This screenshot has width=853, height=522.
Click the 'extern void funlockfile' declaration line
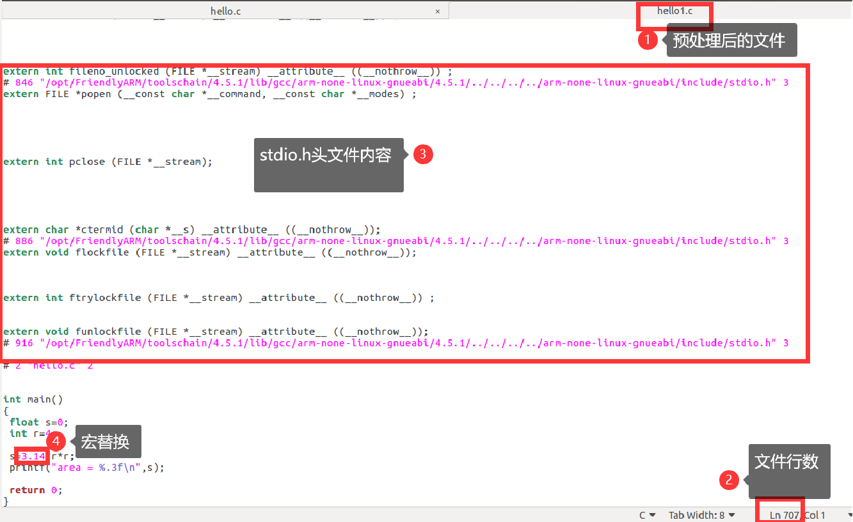click(216, 331)
